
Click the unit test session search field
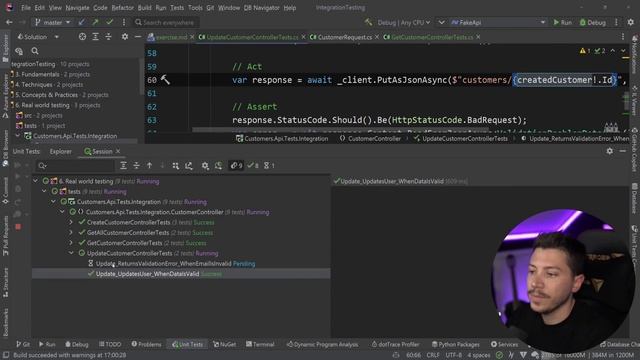coord(75,165)
